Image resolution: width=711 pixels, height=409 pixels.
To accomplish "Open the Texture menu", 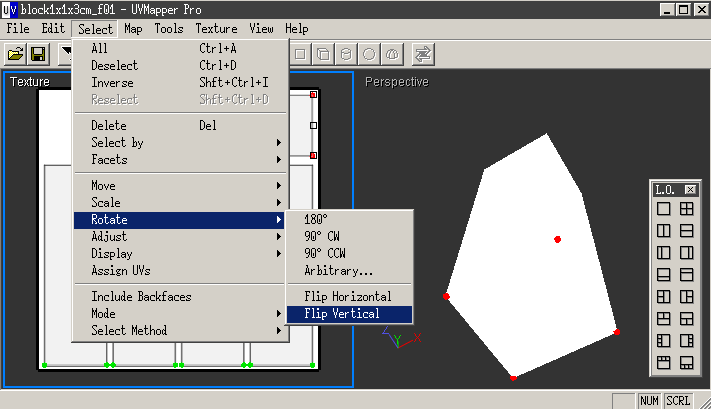I will (216, 29).
